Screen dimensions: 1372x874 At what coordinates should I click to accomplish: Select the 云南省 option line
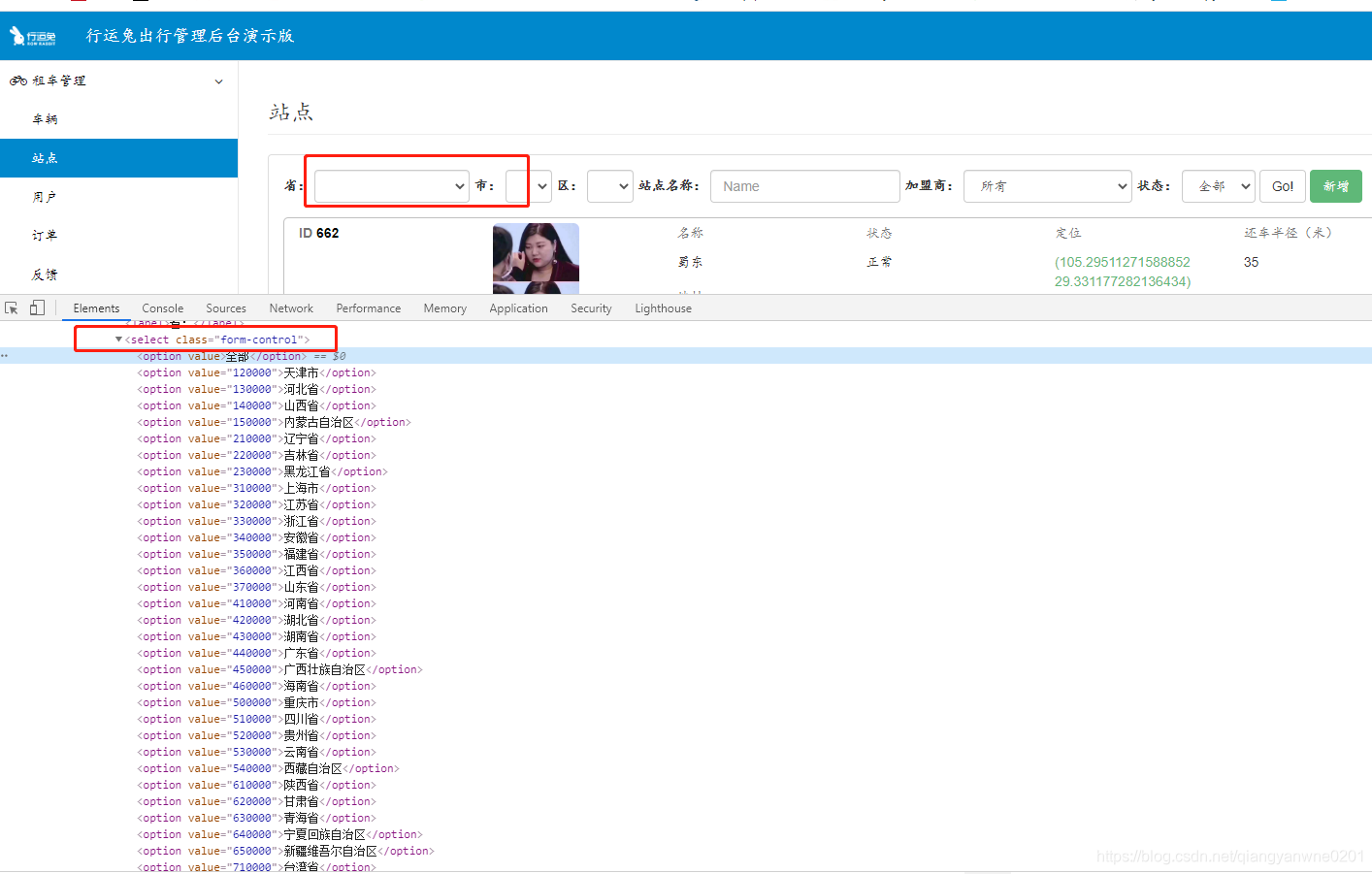point(256,752)
